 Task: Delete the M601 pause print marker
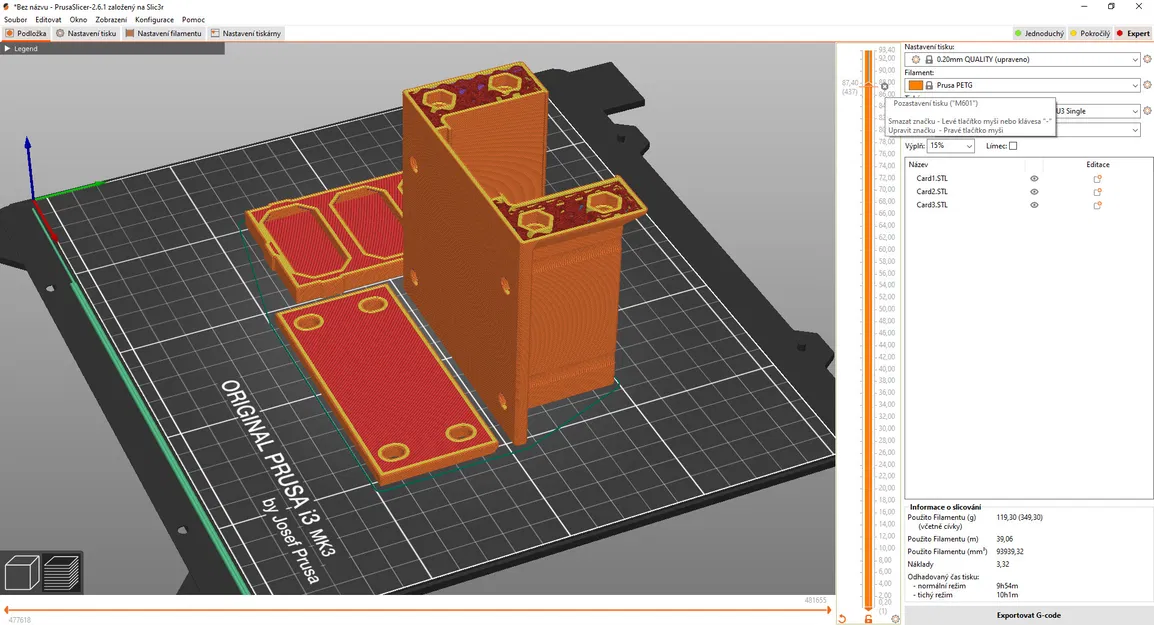(885, 86)
